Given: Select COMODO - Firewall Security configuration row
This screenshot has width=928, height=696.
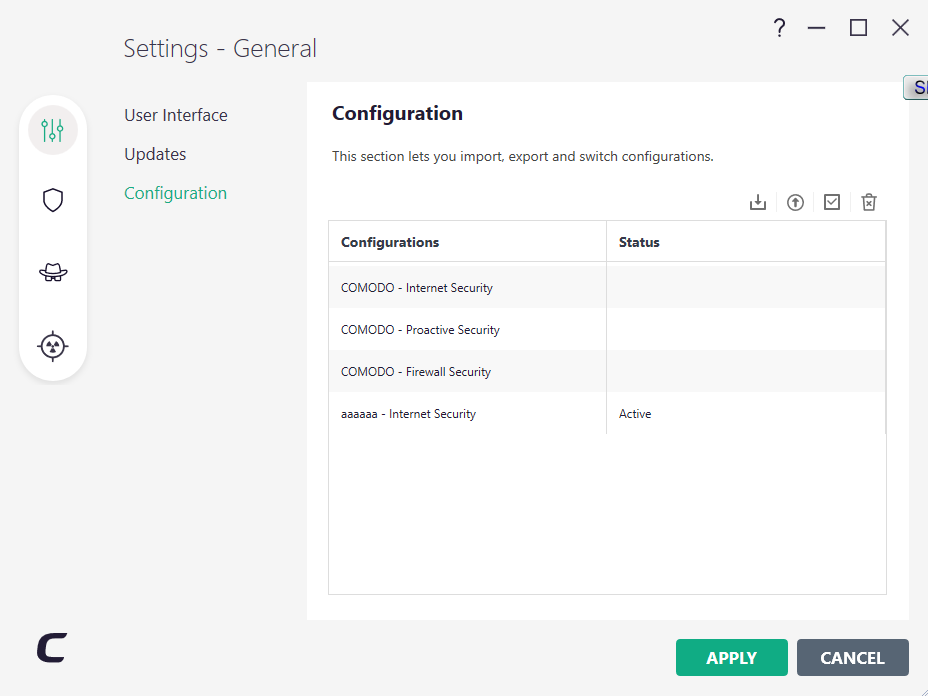Looking at the screenshot, I should 416,372.
